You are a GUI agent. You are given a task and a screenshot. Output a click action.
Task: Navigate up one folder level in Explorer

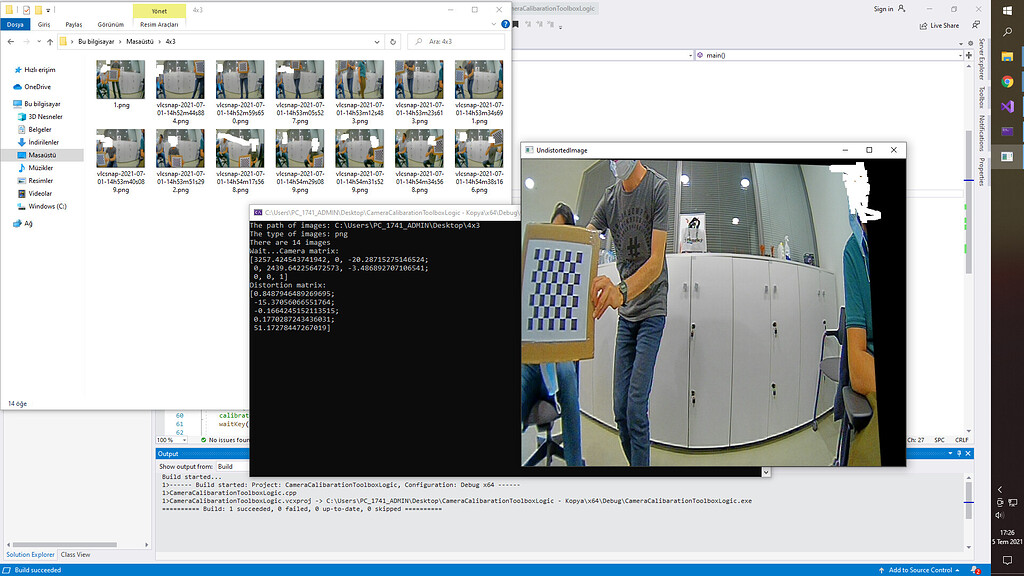click(49, 42)
